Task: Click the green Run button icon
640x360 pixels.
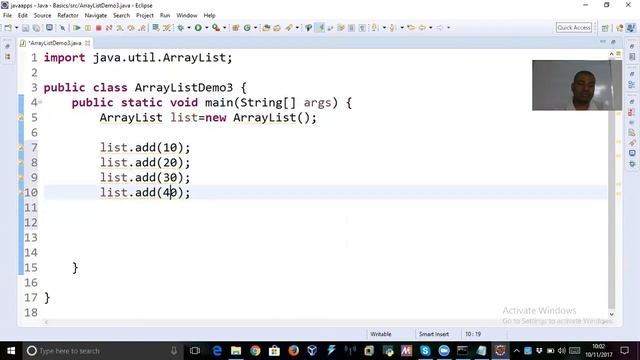Action: coord(198,28)
